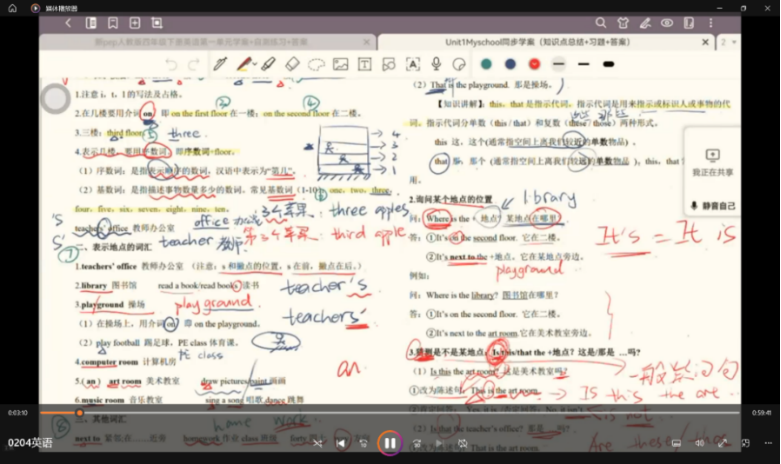The image size is (781, 464).
Task: Go back using the left chevron arrow
Action: [x=68, y=22]
